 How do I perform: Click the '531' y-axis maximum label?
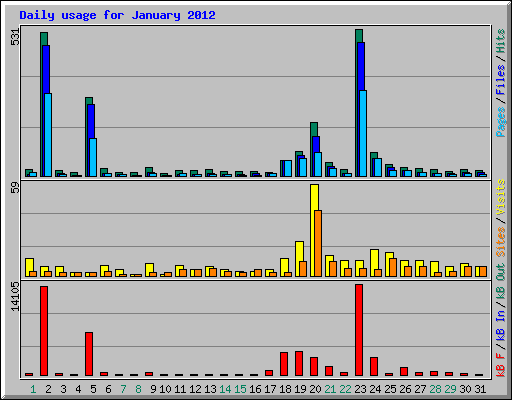coord(15,37)
